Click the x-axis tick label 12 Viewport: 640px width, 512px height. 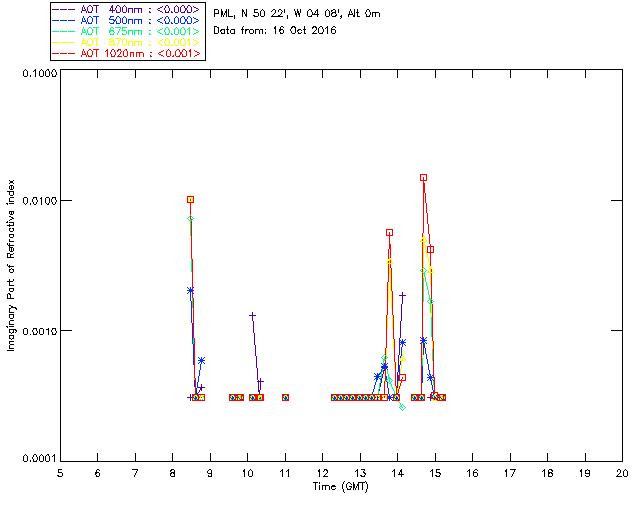pyautogui.click(x=322, y=473)
